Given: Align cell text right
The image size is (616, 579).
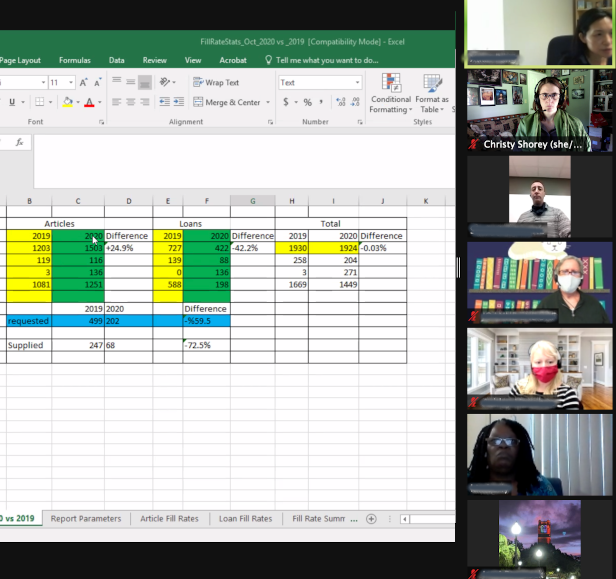Looking at the screenshot, I should click(x=145, y=102).
